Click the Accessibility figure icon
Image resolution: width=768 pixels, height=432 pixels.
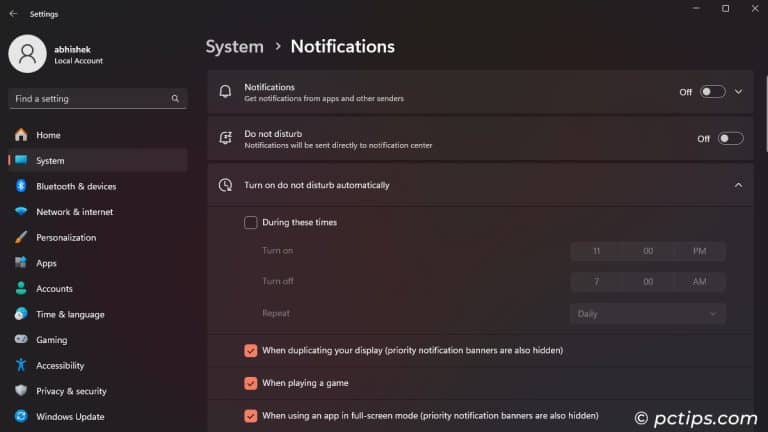tap(21, 365)
